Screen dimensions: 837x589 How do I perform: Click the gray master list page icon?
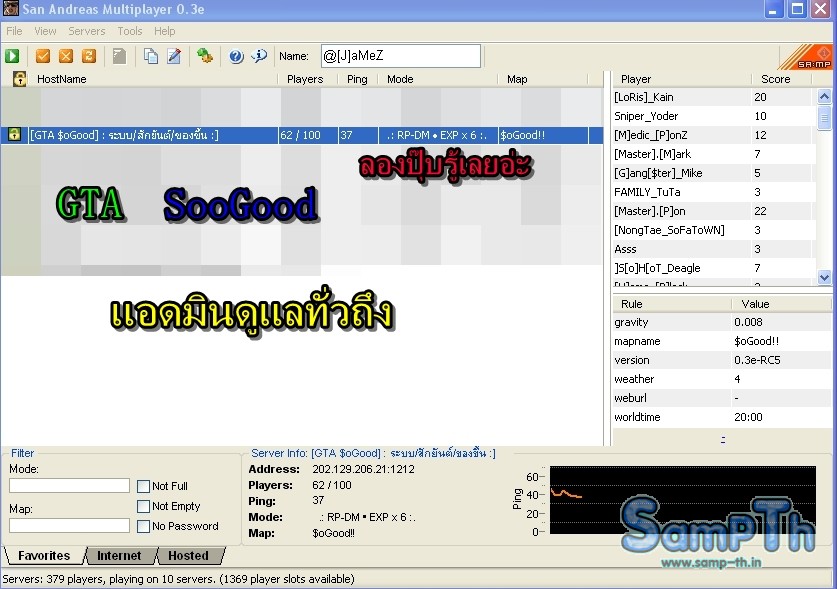[x=120, y=56]
